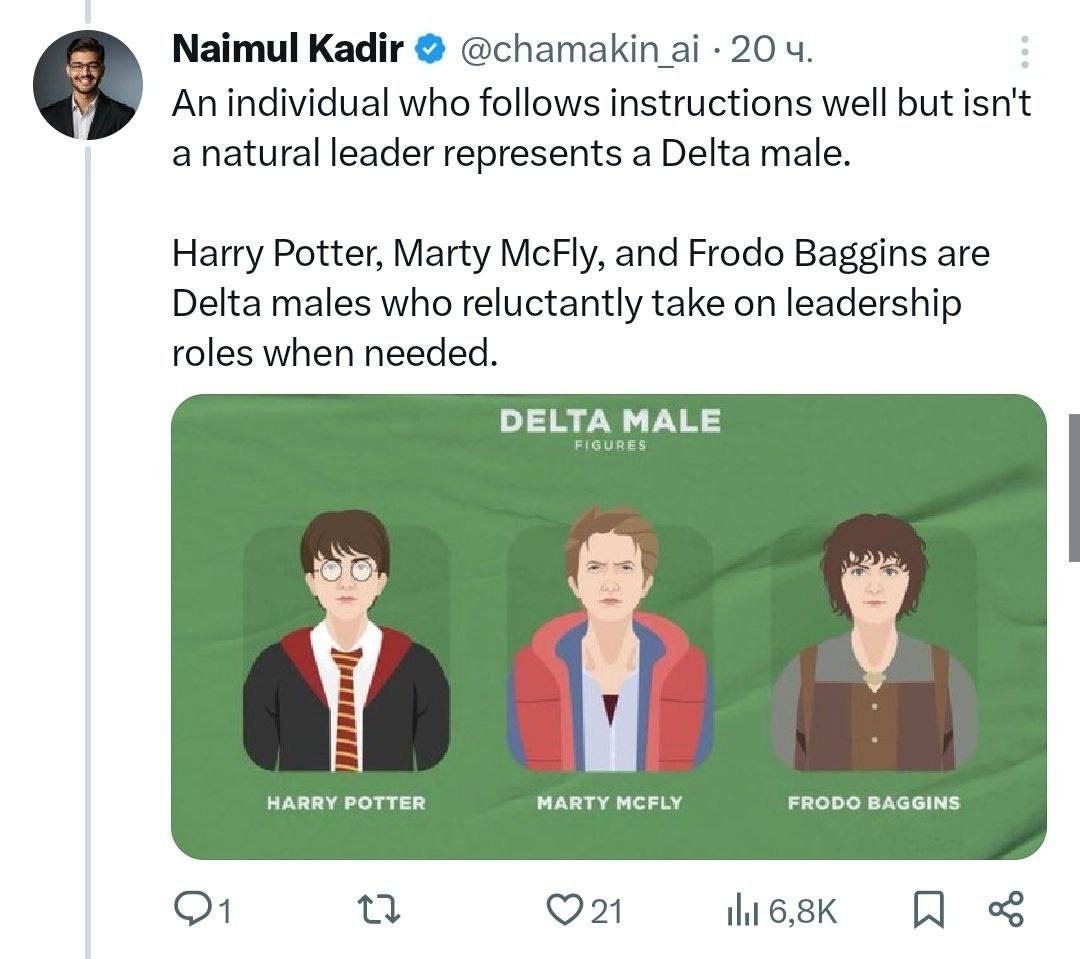This screenshot has height=959, width=1080.
Task: Click the paragraph mentioning Frodo Baggins
Action: (580, 303)
